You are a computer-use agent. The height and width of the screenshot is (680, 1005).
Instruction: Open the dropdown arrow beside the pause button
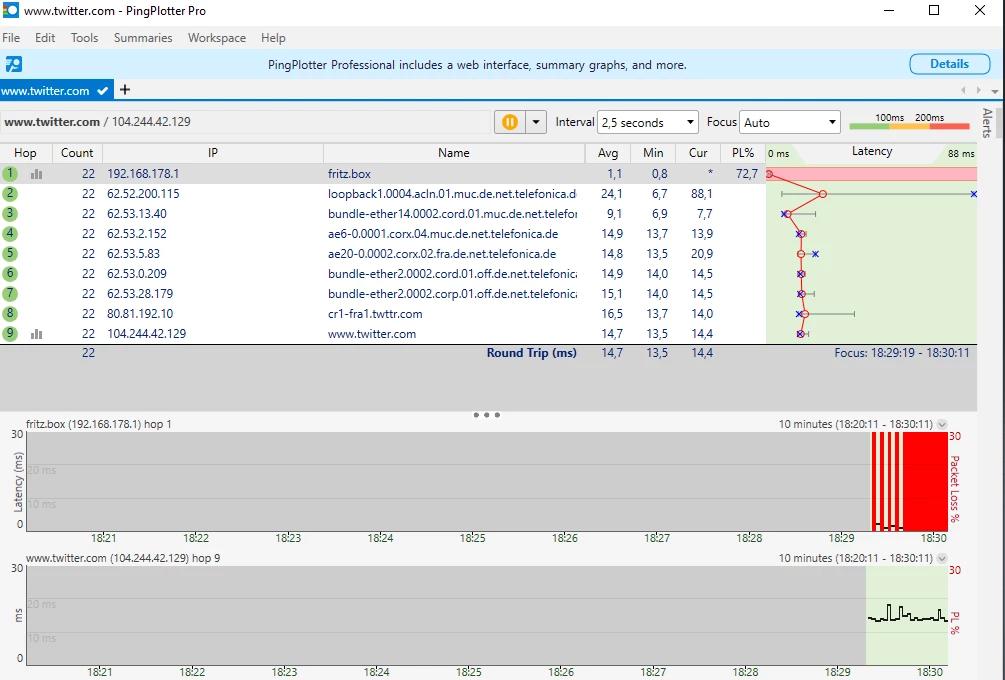coord(537,122)
